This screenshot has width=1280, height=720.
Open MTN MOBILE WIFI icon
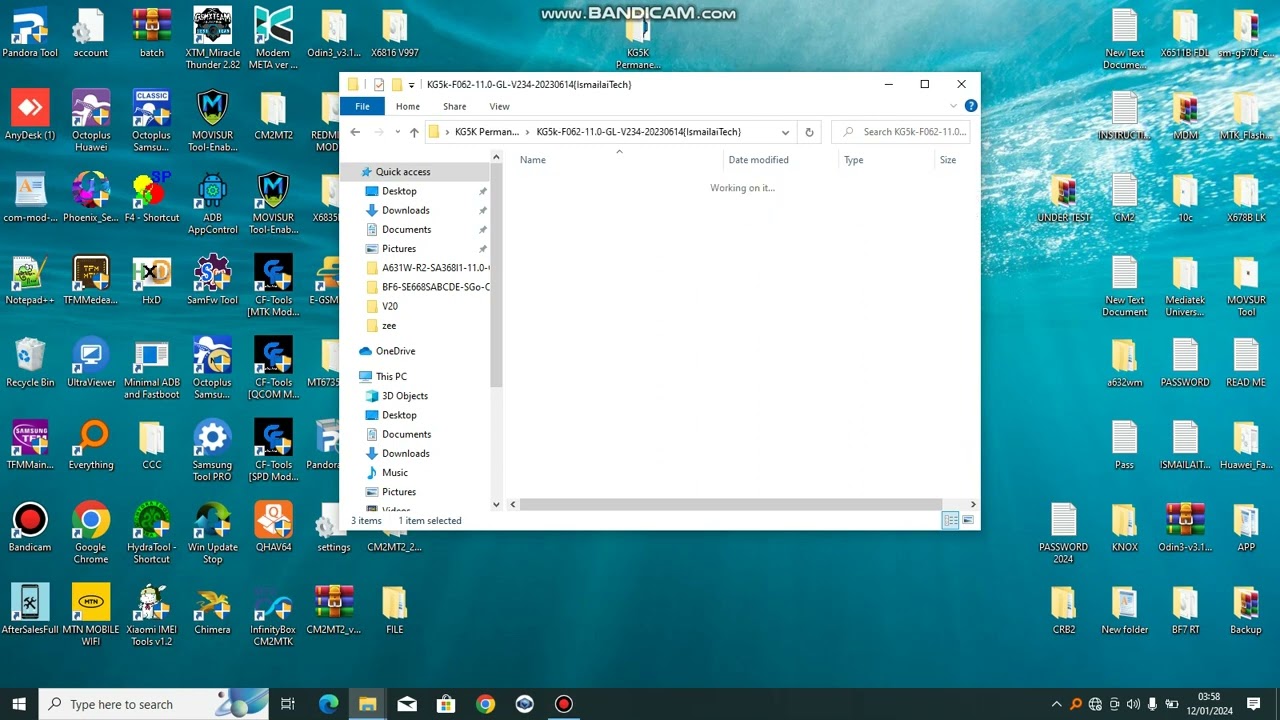tap(91, 614)
